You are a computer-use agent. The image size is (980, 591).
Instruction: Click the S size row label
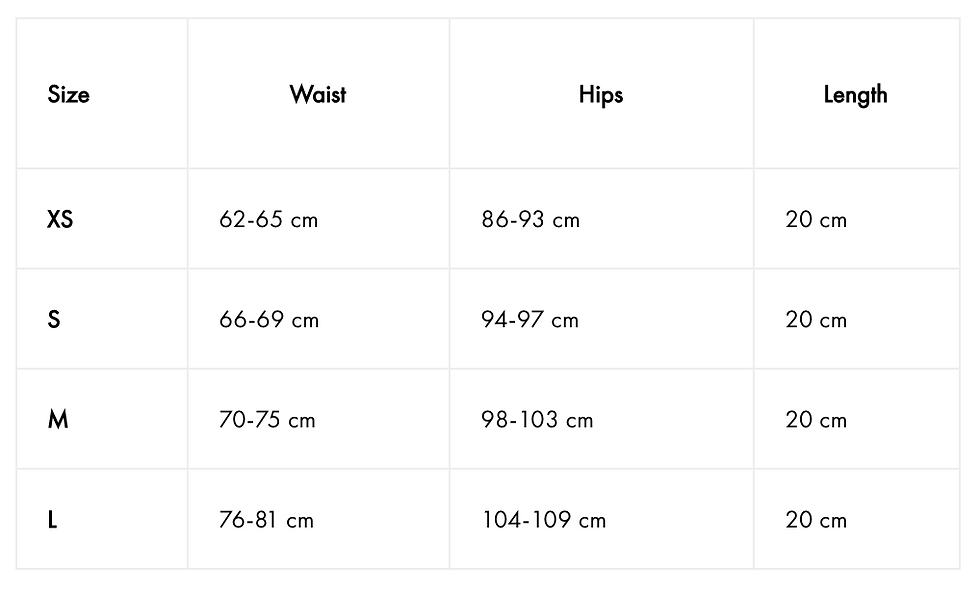(54, 320)
